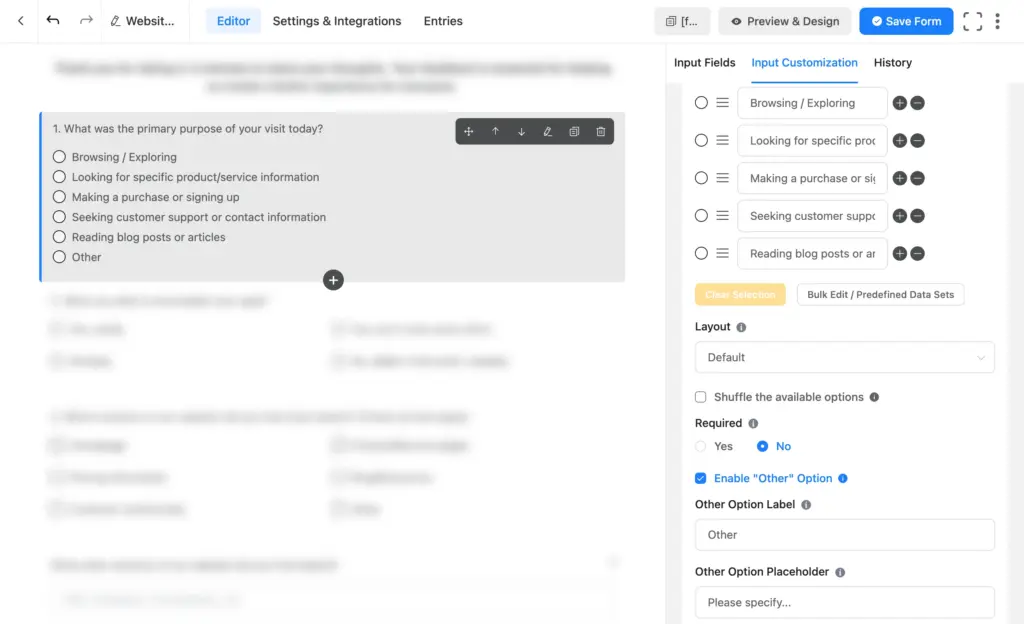Set Required to No
The image size is (1024, 624).
(x=762, y=446)
